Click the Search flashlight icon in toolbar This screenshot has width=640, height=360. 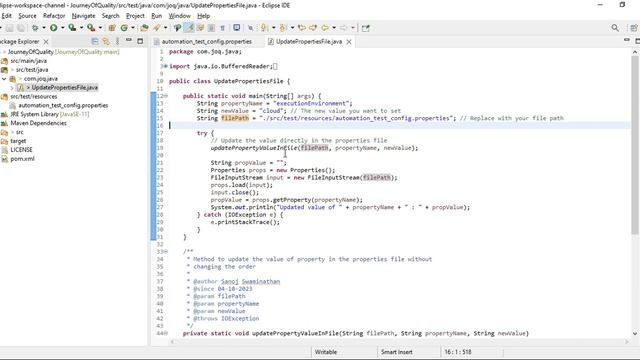click(x=156, y=28)
